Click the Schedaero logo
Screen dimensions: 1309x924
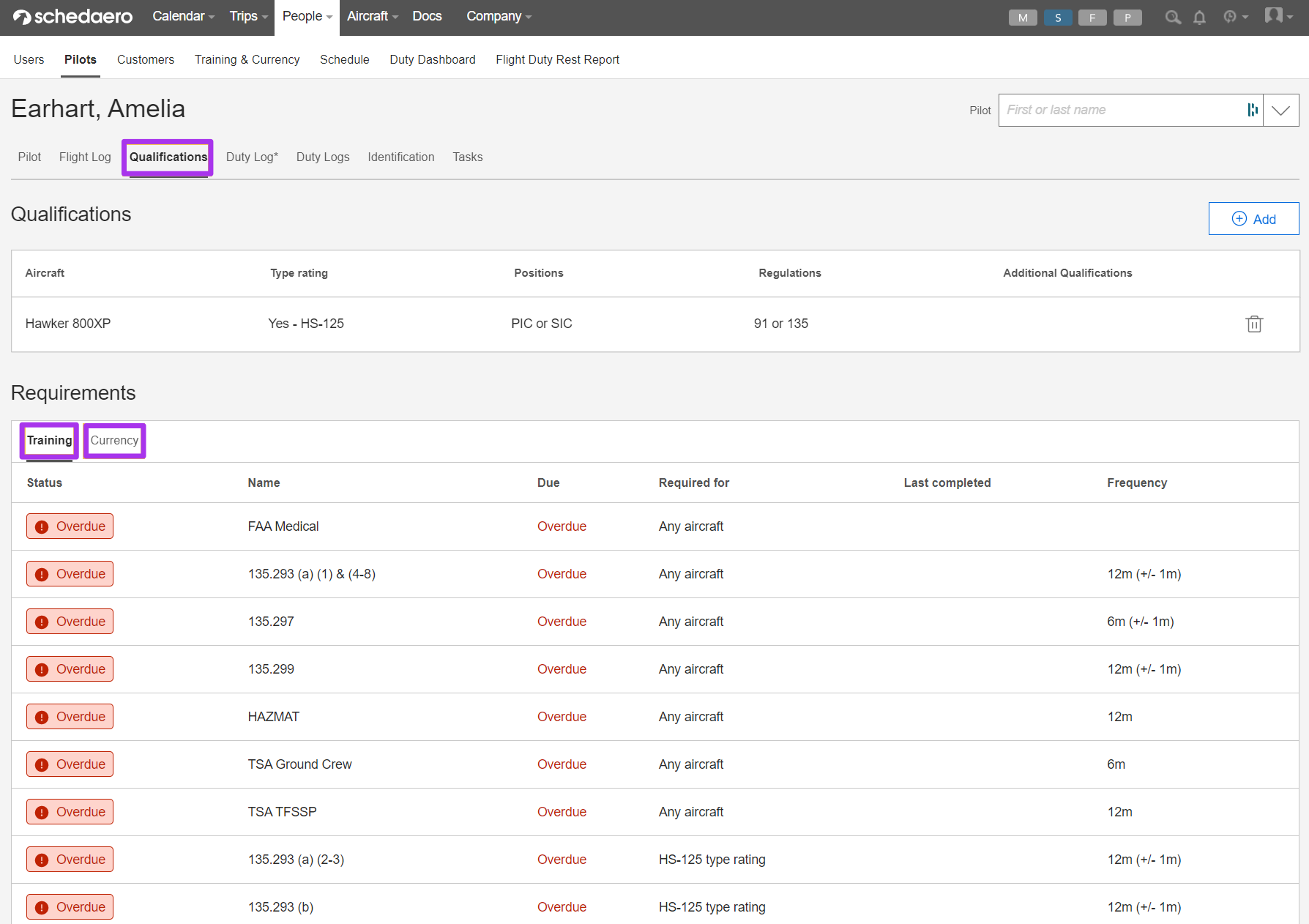tap(72, 17)
